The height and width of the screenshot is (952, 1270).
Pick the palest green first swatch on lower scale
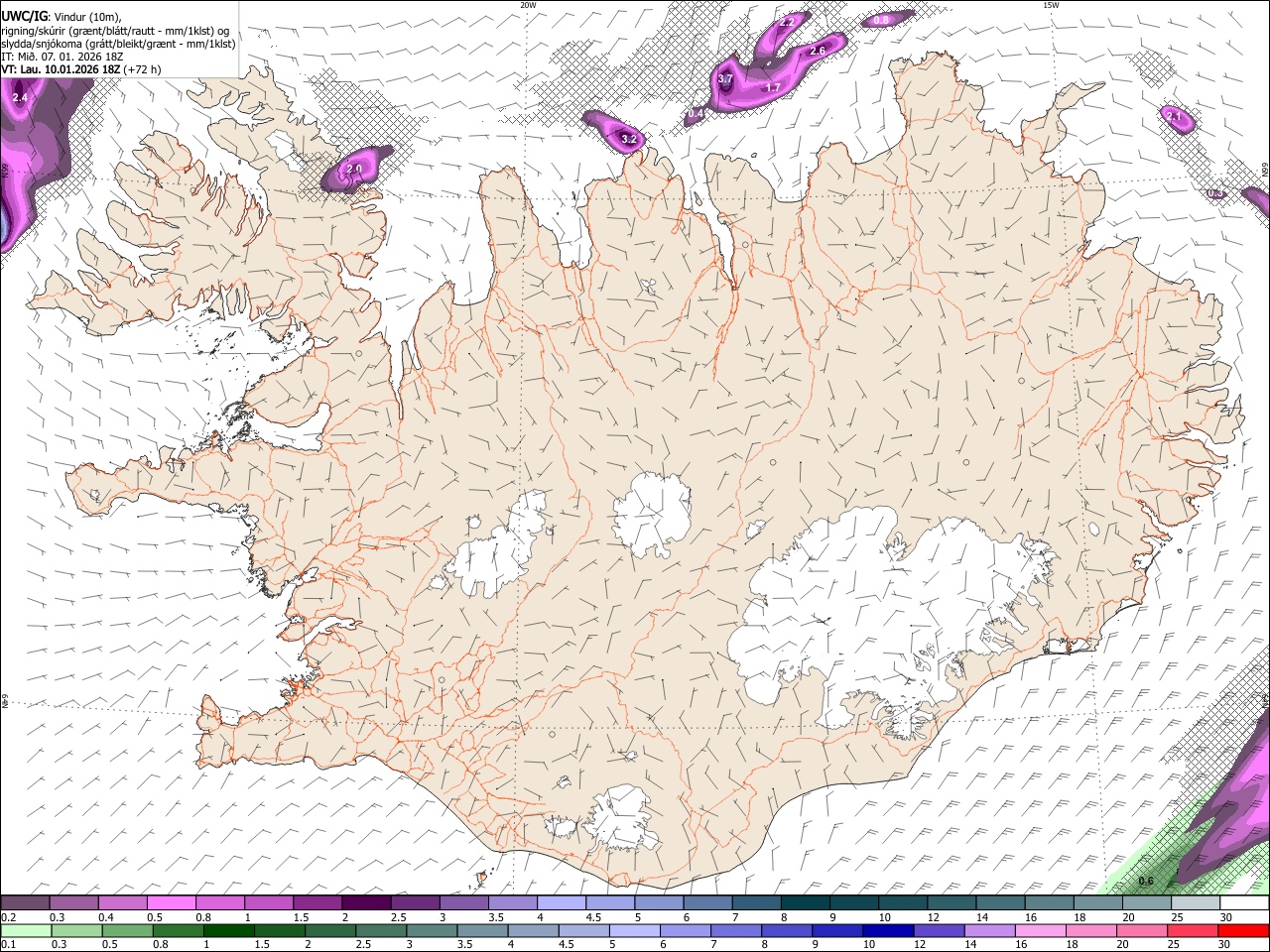pyautogui.click(x=27, y=931)
